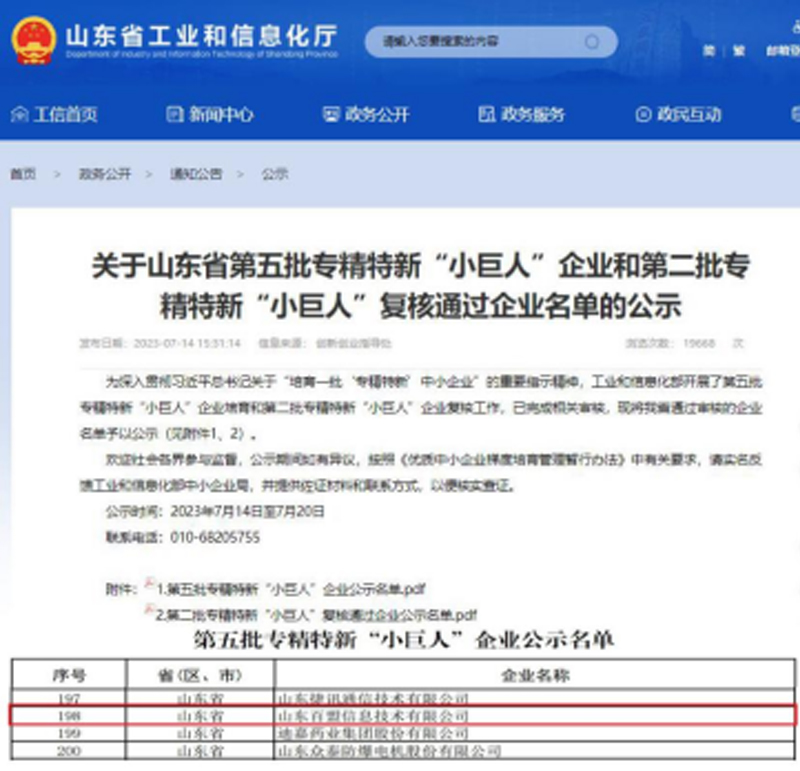Click the 政民互动 menu icon

643,114
